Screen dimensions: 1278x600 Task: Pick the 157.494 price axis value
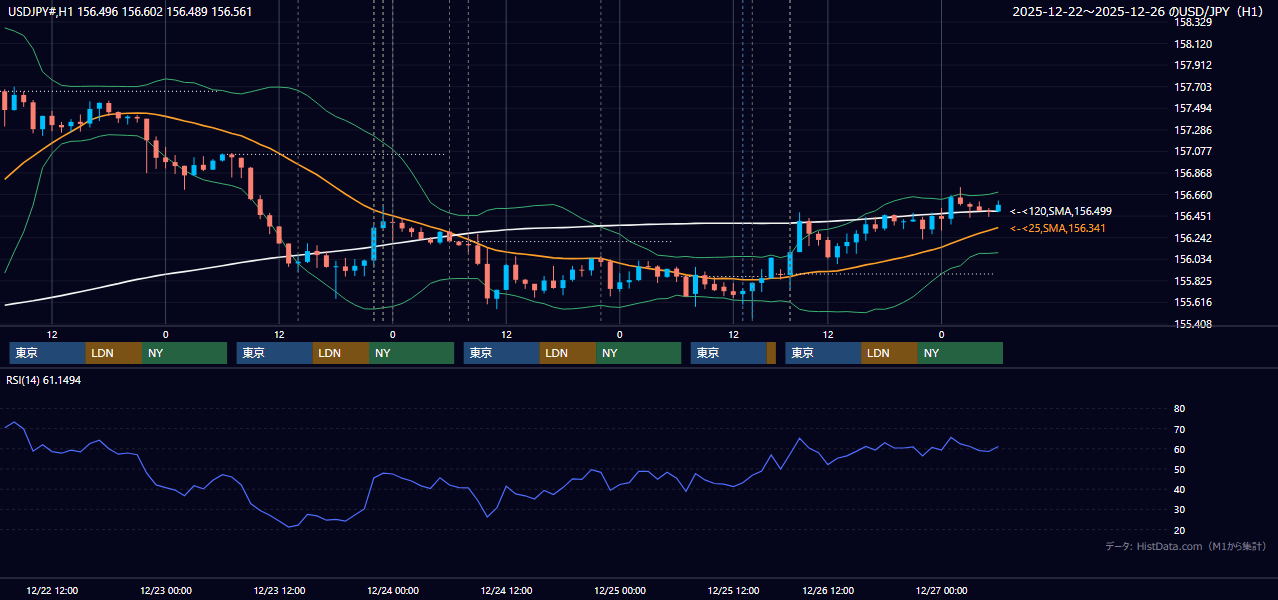click(1193, 108)
